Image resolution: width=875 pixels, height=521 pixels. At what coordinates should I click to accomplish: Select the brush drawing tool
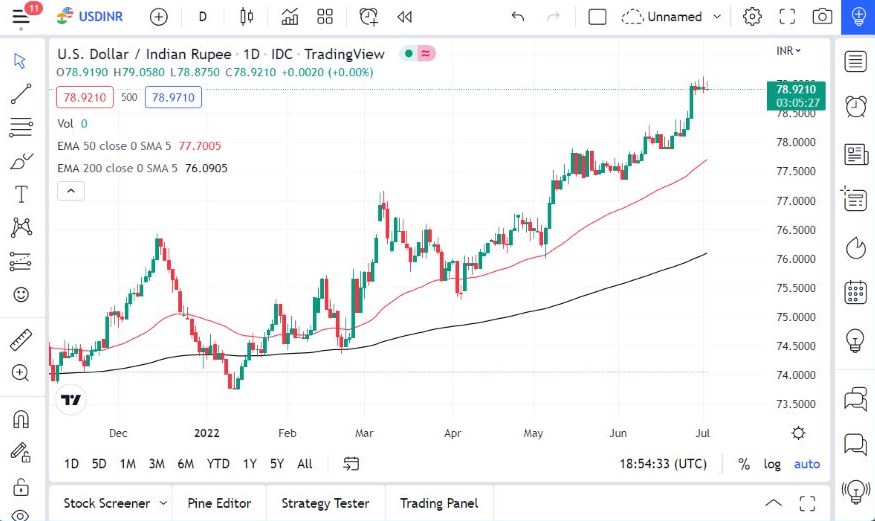21,161
